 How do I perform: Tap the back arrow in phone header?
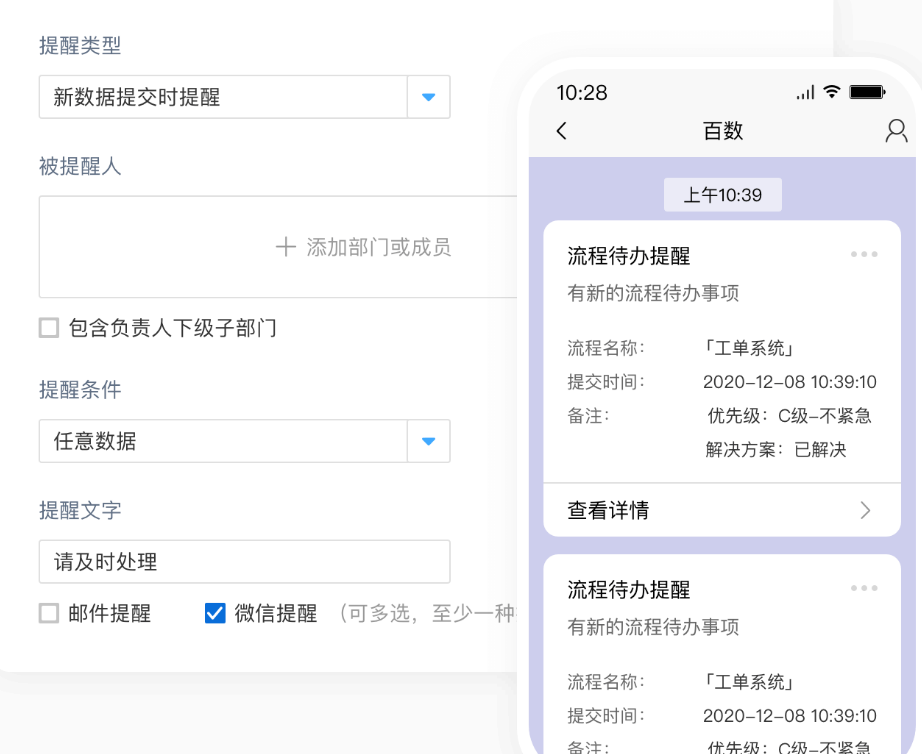562,131
